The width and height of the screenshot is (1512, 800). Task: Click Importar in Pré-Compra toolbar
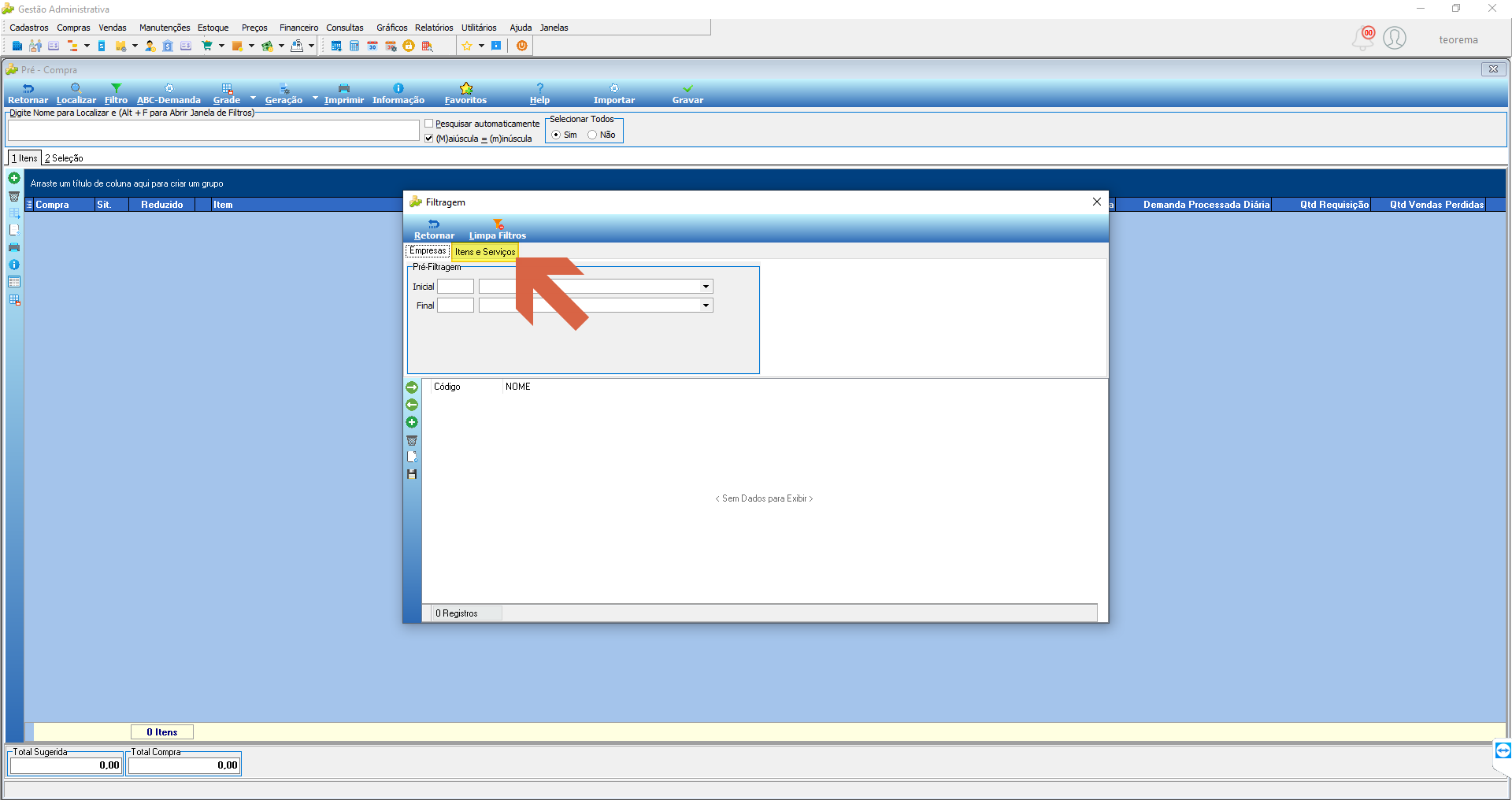pos(614,94)
